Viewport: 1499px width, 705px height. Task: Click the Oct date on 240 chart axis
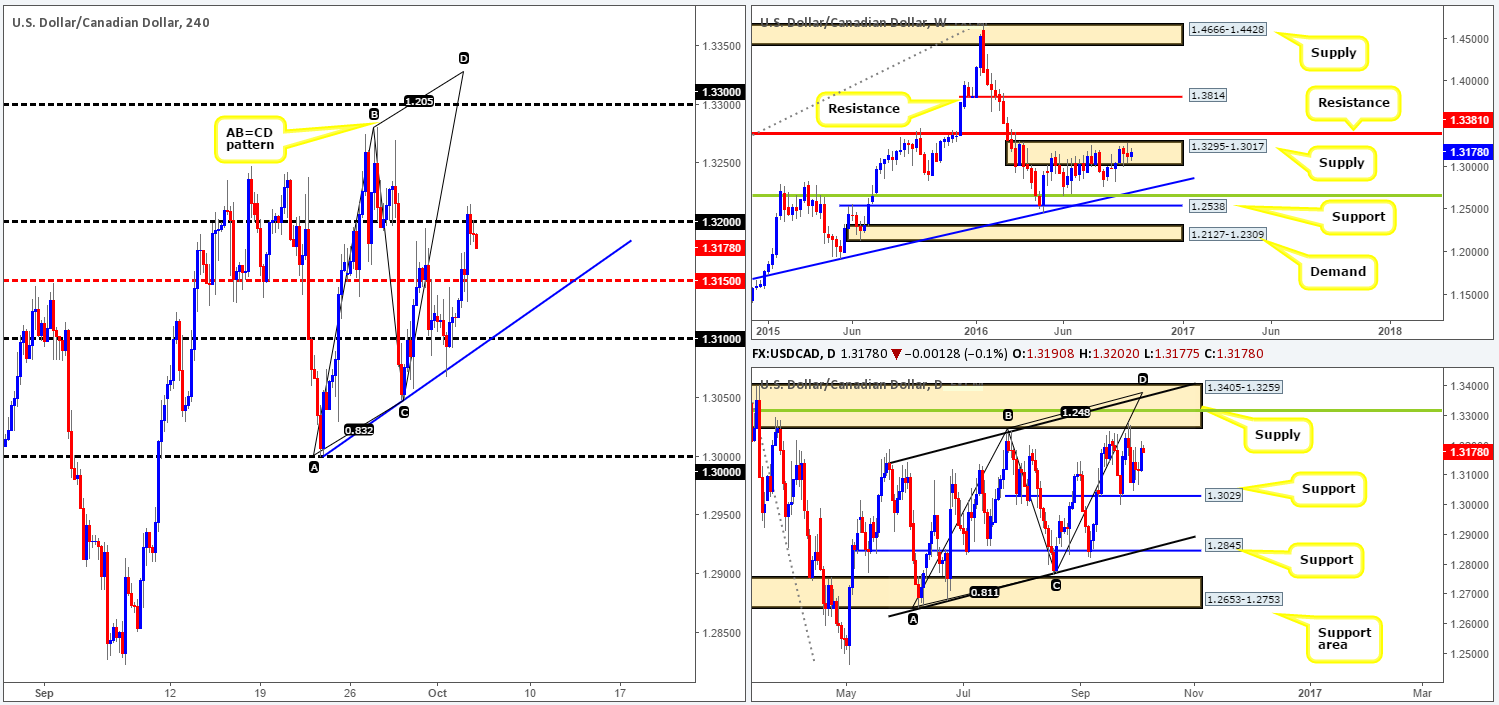(439, 691)
